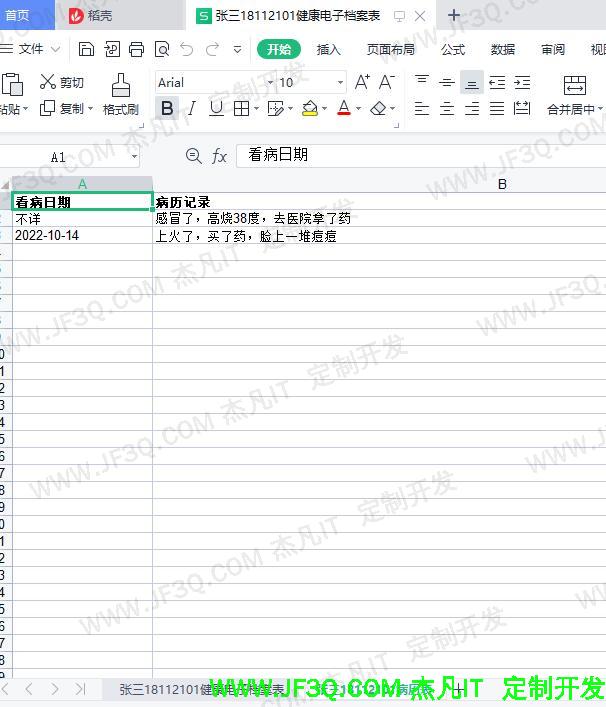Toggle Align Left icon

[422, 109]
